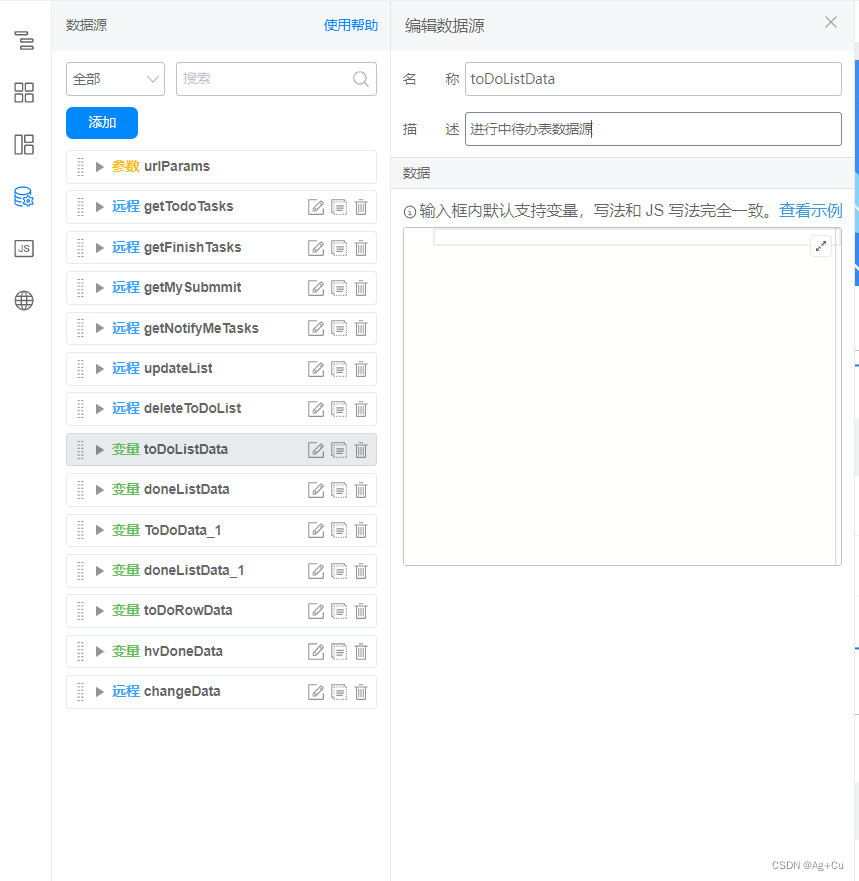Edit the ToDoData_1 variable

point(316,530)
